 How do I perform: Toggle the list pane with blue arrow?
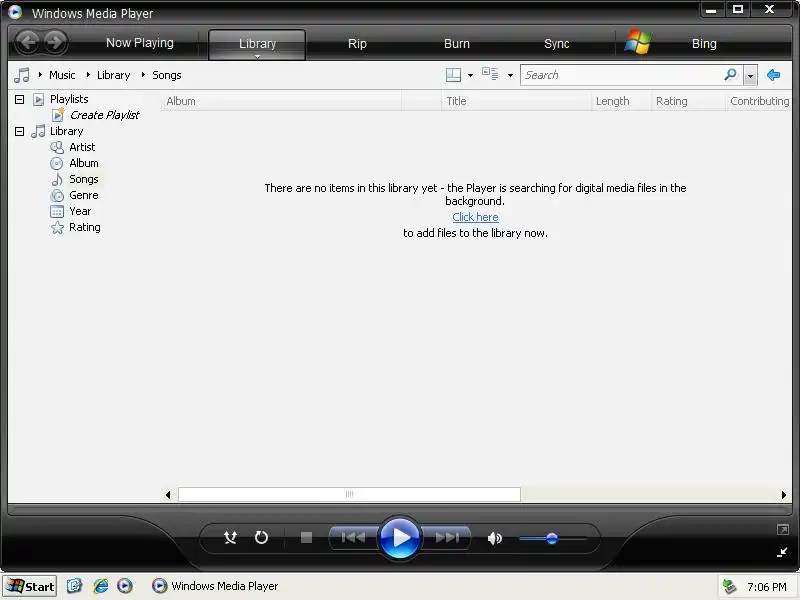pos(773,75)
